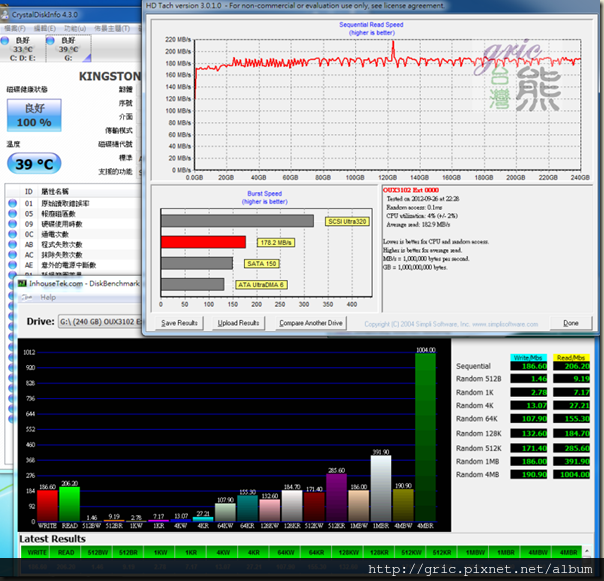Click the status circle of attribute 09
Image resolution: width=604 pixels, height=581 pixels.
click(12, 224)
